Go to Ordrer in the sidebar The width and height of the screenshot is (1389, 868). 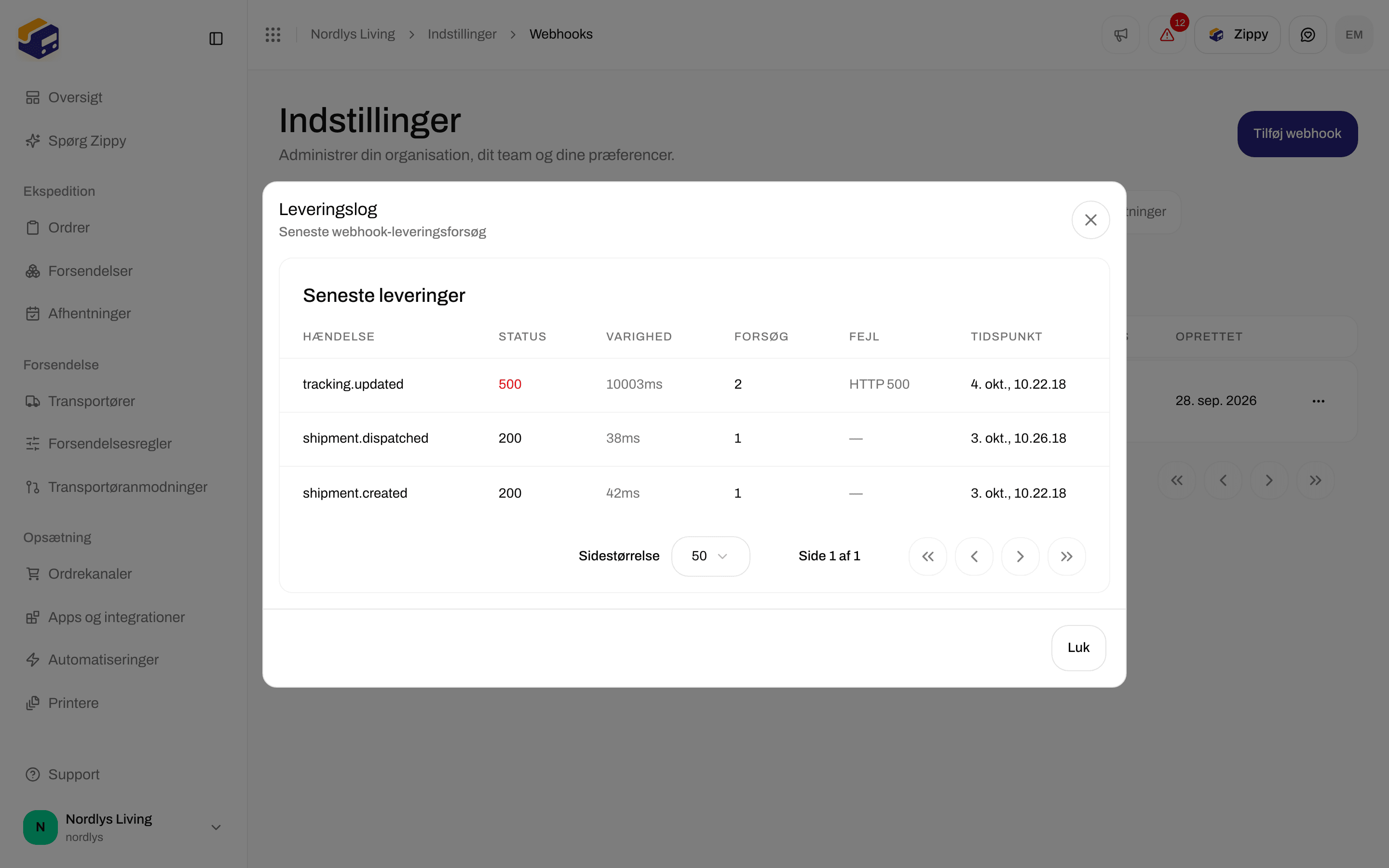tap(123, 228)
